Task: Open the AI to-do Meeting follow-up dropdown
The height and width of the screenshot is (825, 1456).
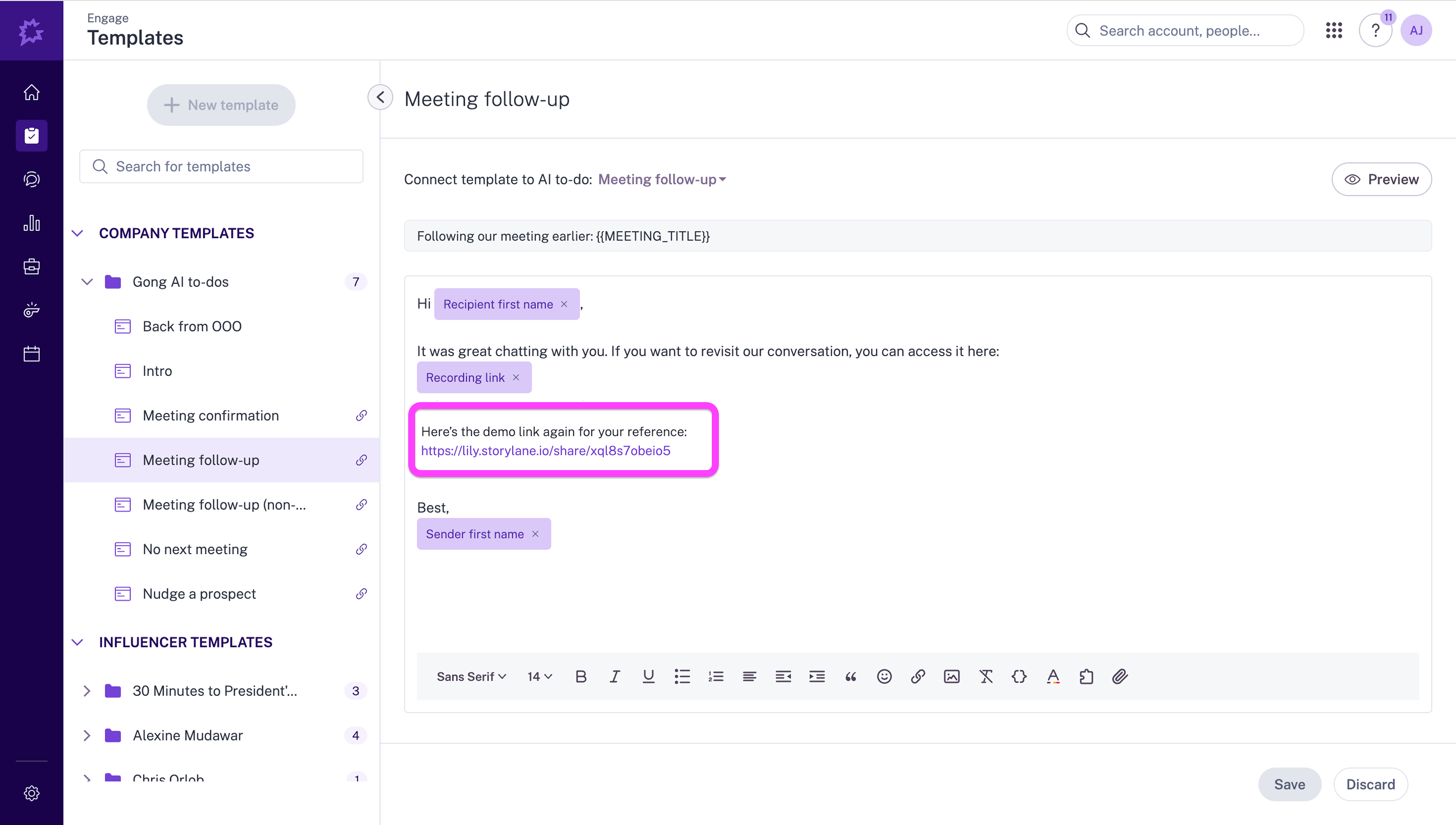Action: [662, 179]
